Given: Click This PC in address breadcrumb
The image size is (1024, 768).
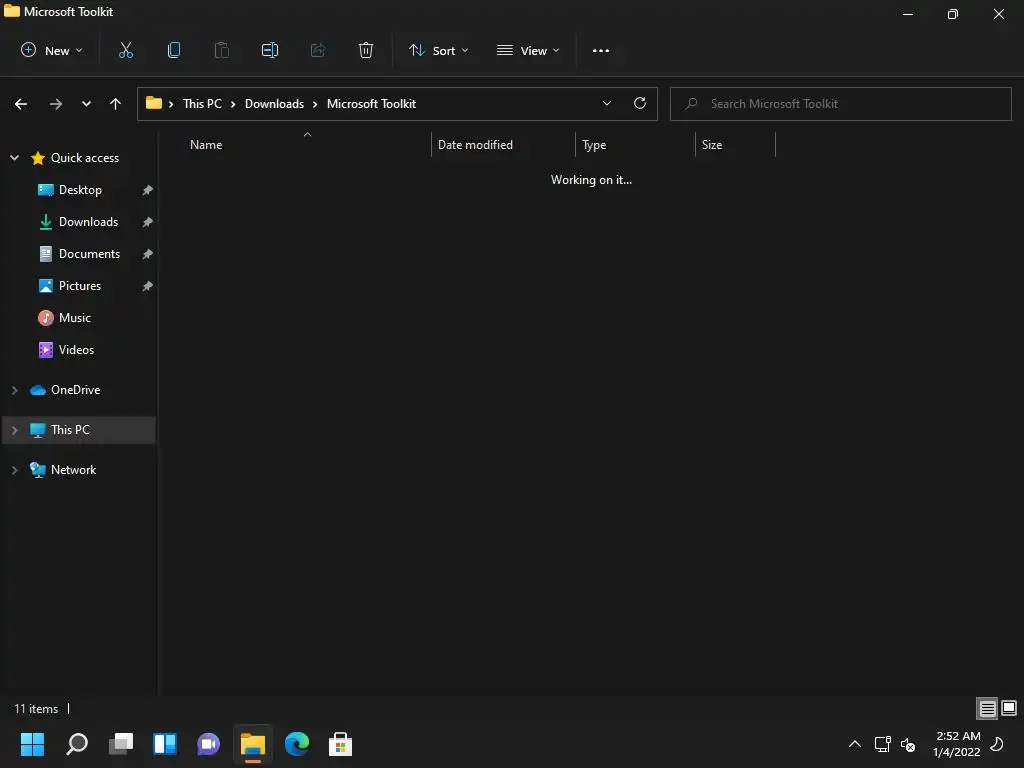Looking at the screenshot, I should pyautogui.click(x=202, y=104).
